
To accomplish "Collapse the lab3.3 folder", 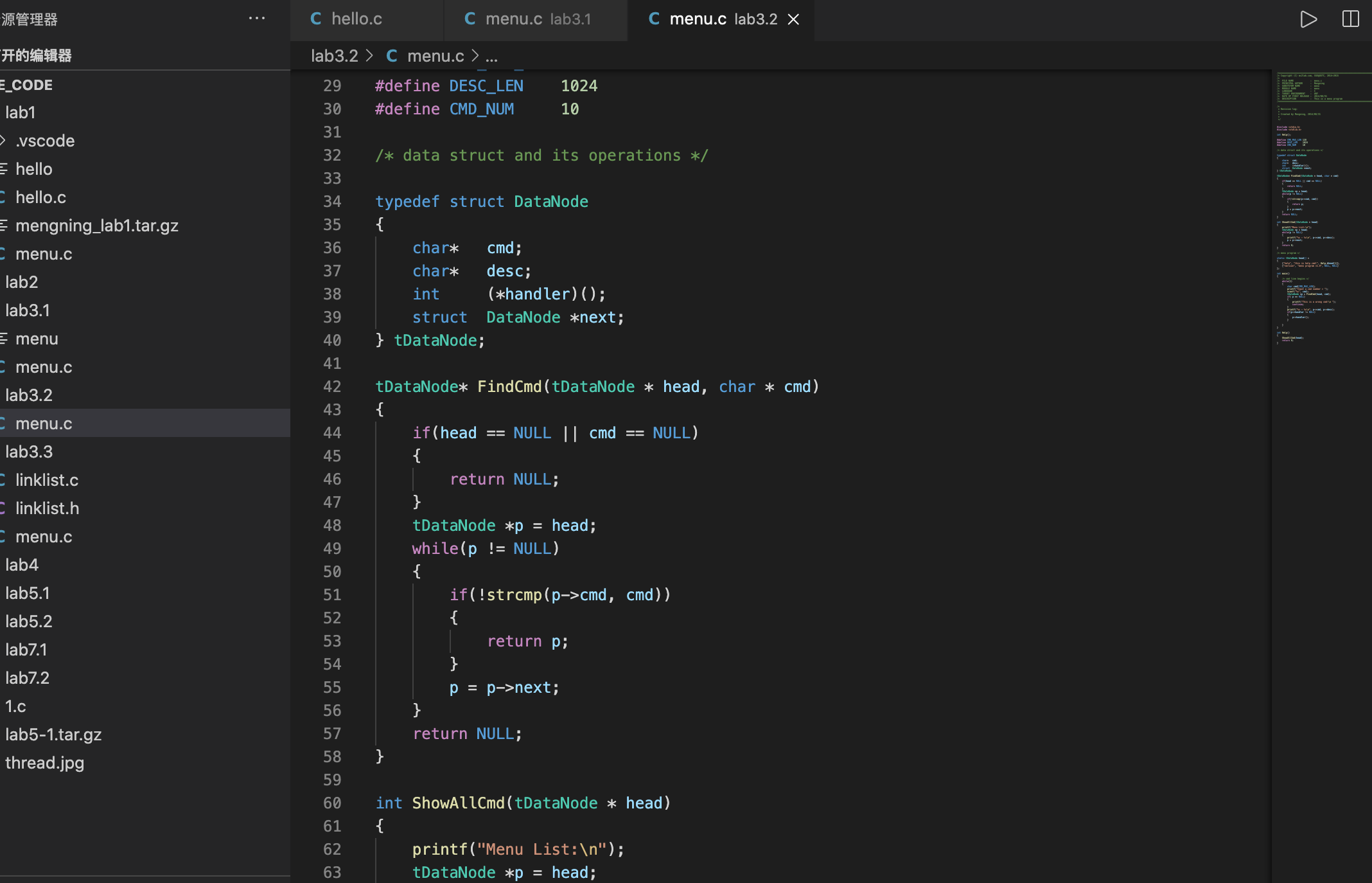I will tap(28, 452).
